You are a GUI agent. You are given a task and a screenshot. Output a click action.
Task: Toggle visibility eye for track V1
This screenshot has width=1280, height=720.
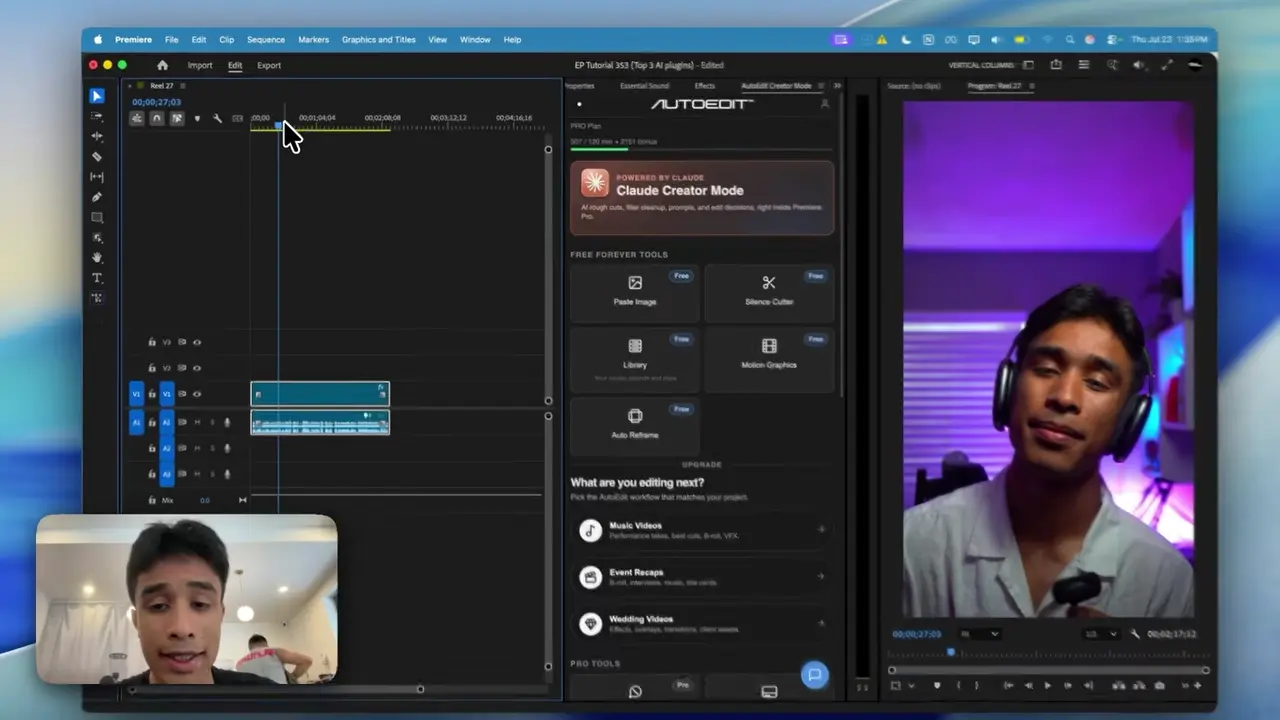pos(197,394)
